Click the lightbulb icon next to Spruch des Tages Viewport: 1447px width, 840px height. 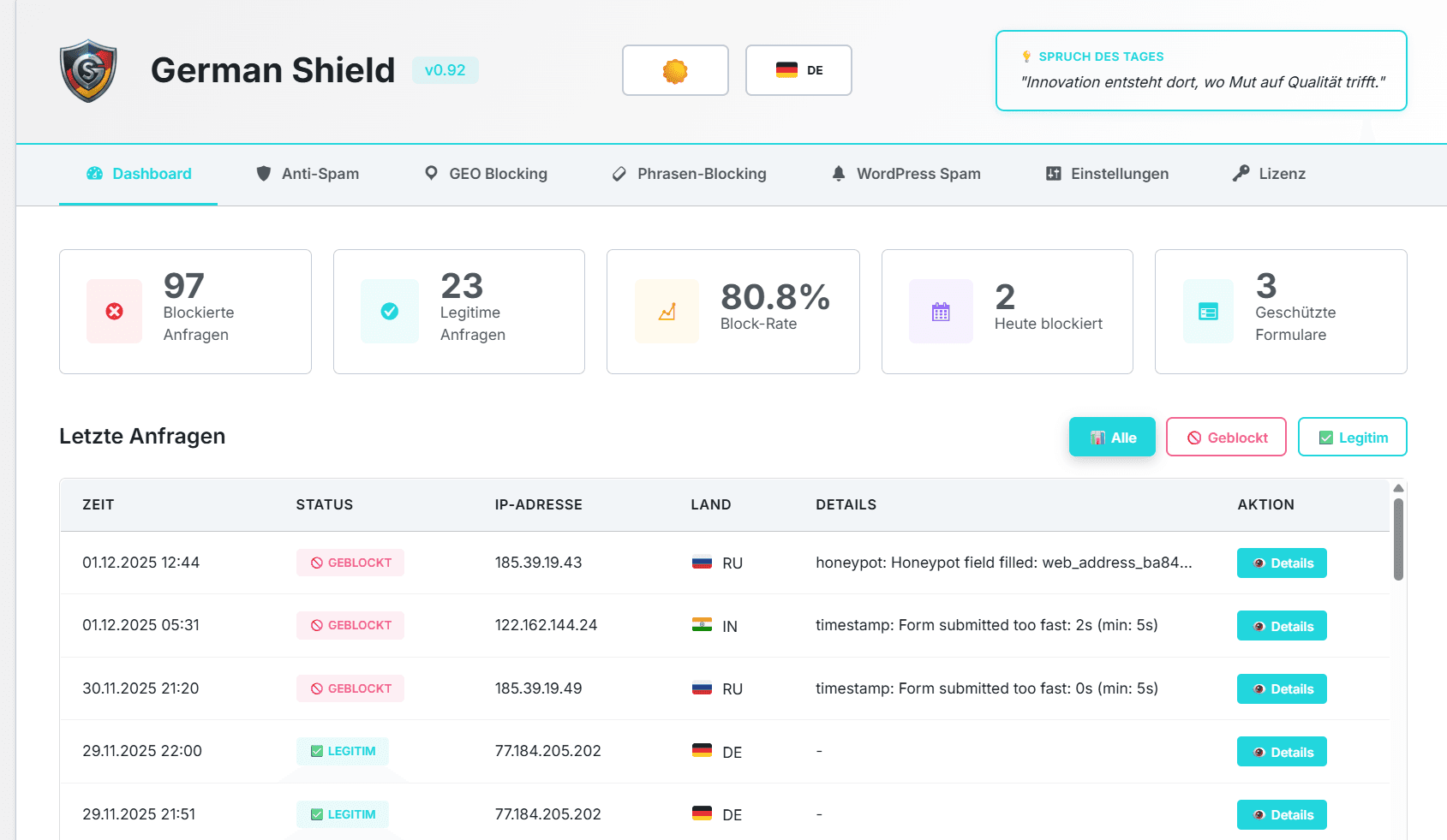tap(1025, 55)
